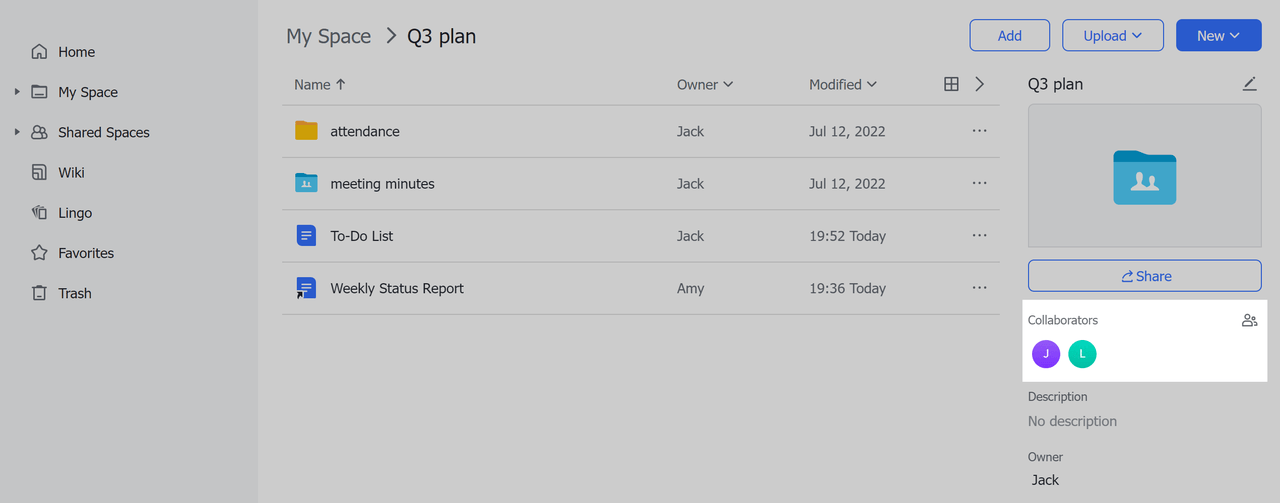
Task: Click the grid view toggle icon
Action: click(951, 85)
